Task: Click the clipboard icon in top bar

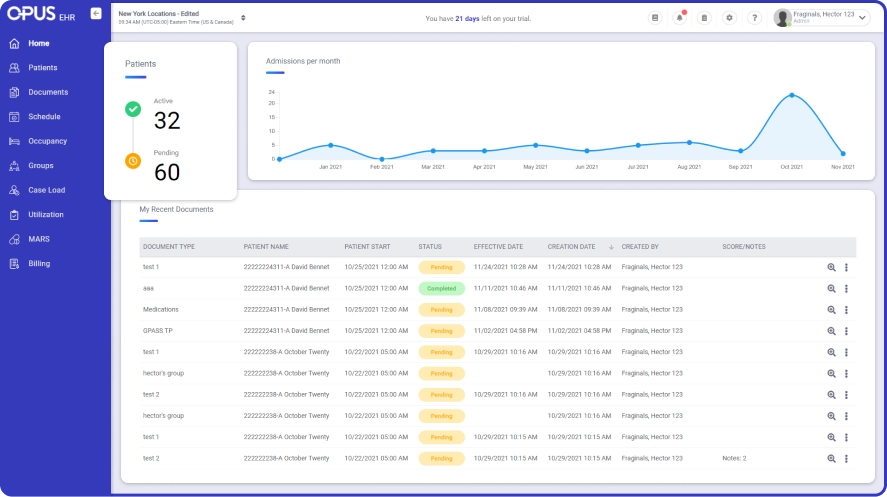Action: pos(704,18)
